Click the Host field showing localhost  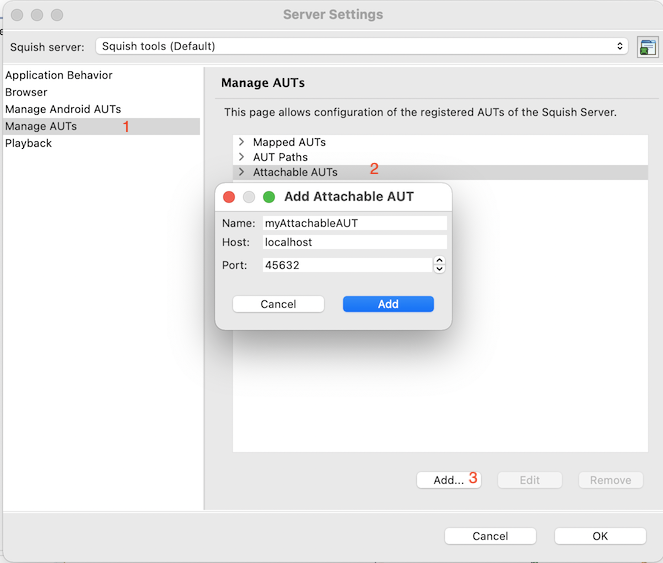coord(353,242)
